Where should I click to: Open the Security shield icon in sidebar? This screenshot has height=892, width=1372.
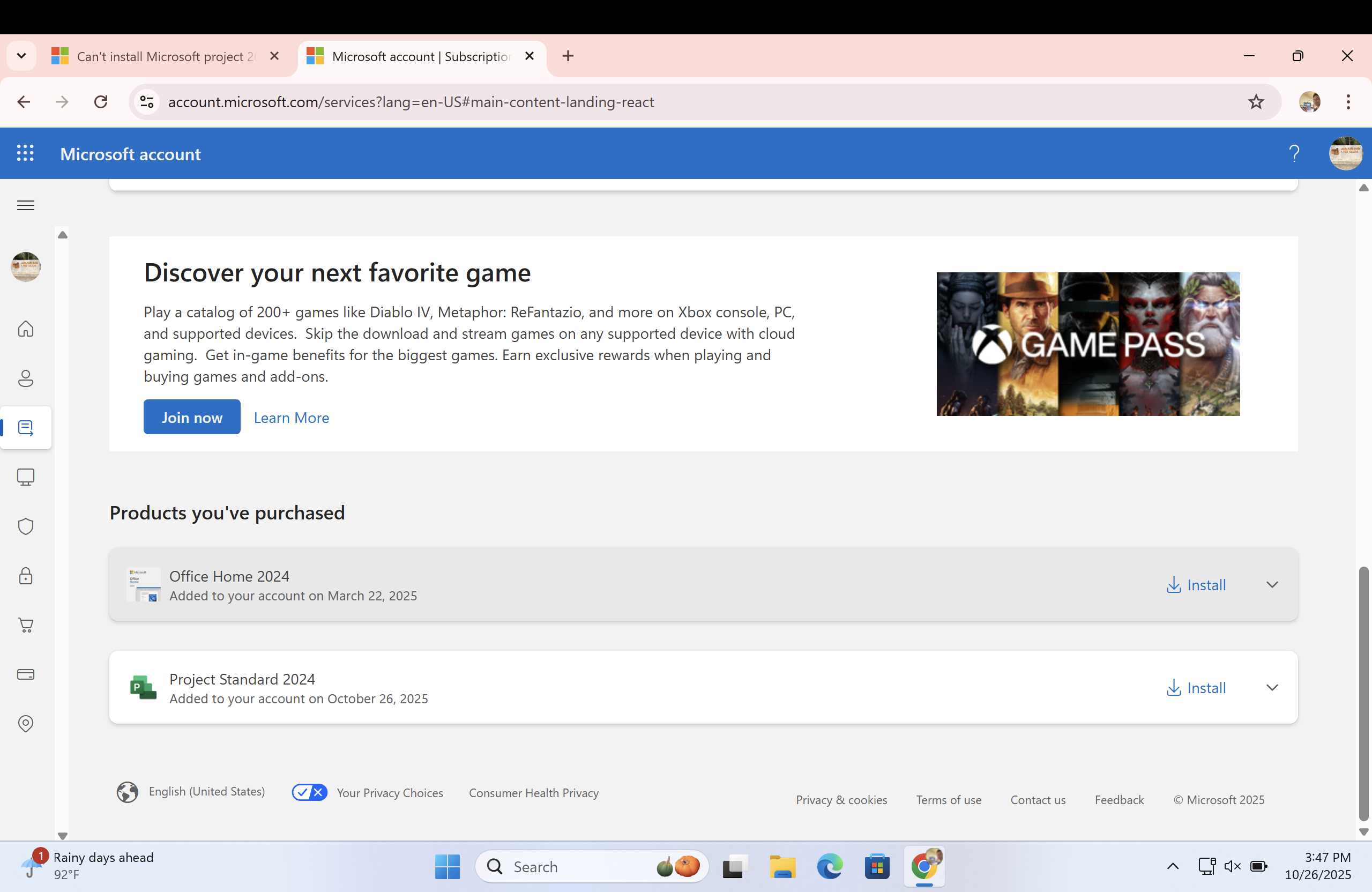tap(25, 526)
